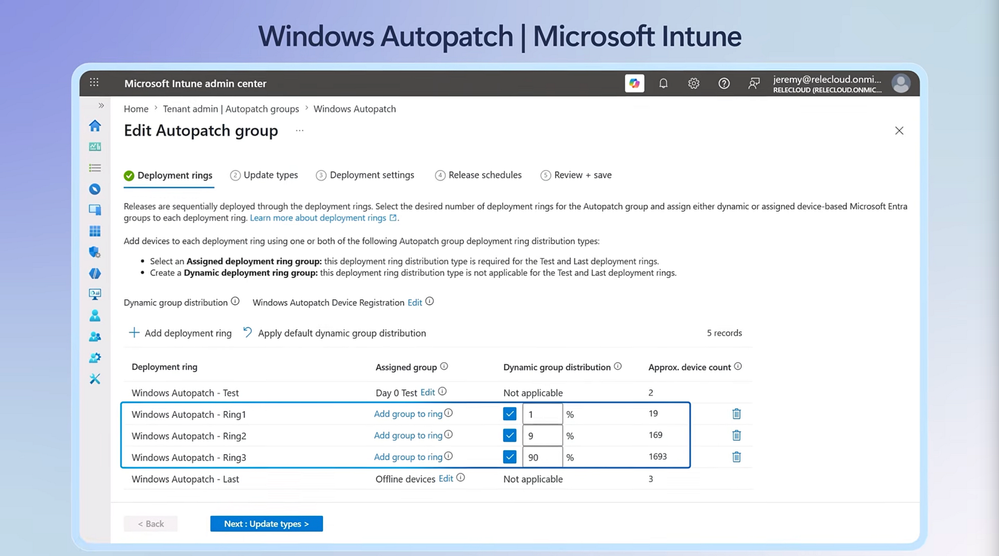Edit the Offline devices assigned group
The width and height of the screenshot is (999, 556).
(446, 478)
